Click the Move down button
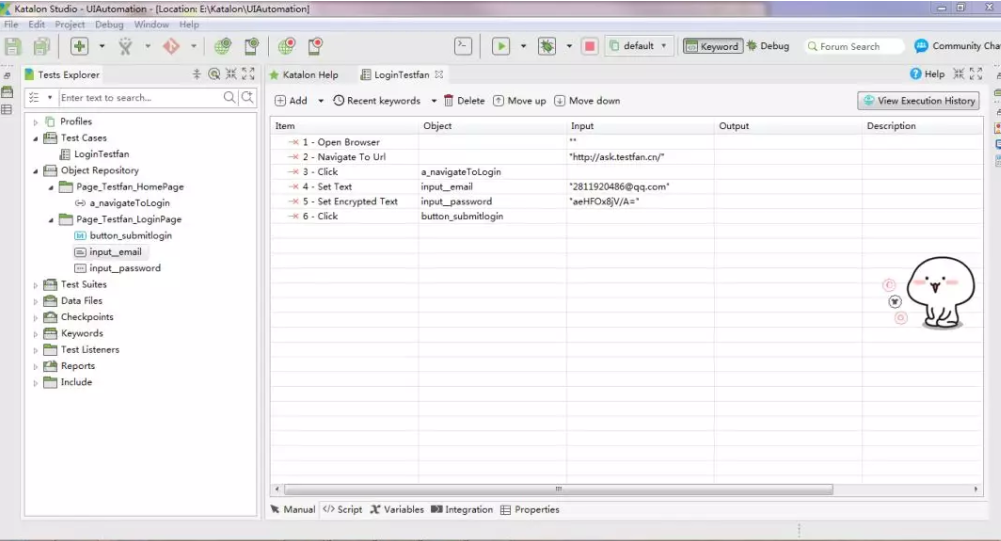1001x541 pixels. tap(587, 101)
